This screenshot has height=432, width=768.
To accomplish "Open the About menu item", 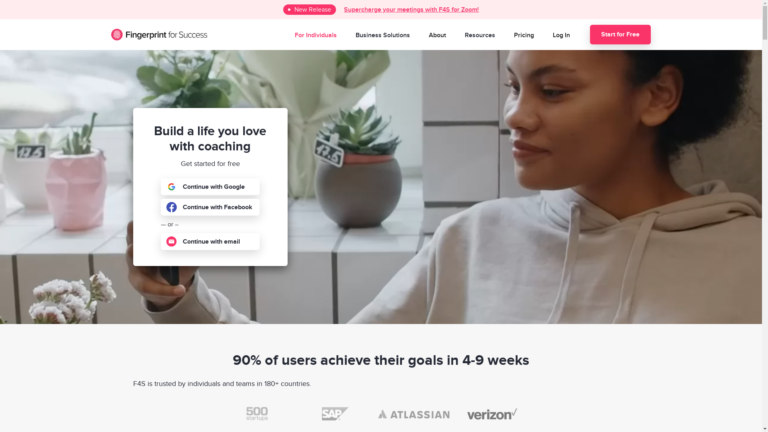I will (437, 35).
